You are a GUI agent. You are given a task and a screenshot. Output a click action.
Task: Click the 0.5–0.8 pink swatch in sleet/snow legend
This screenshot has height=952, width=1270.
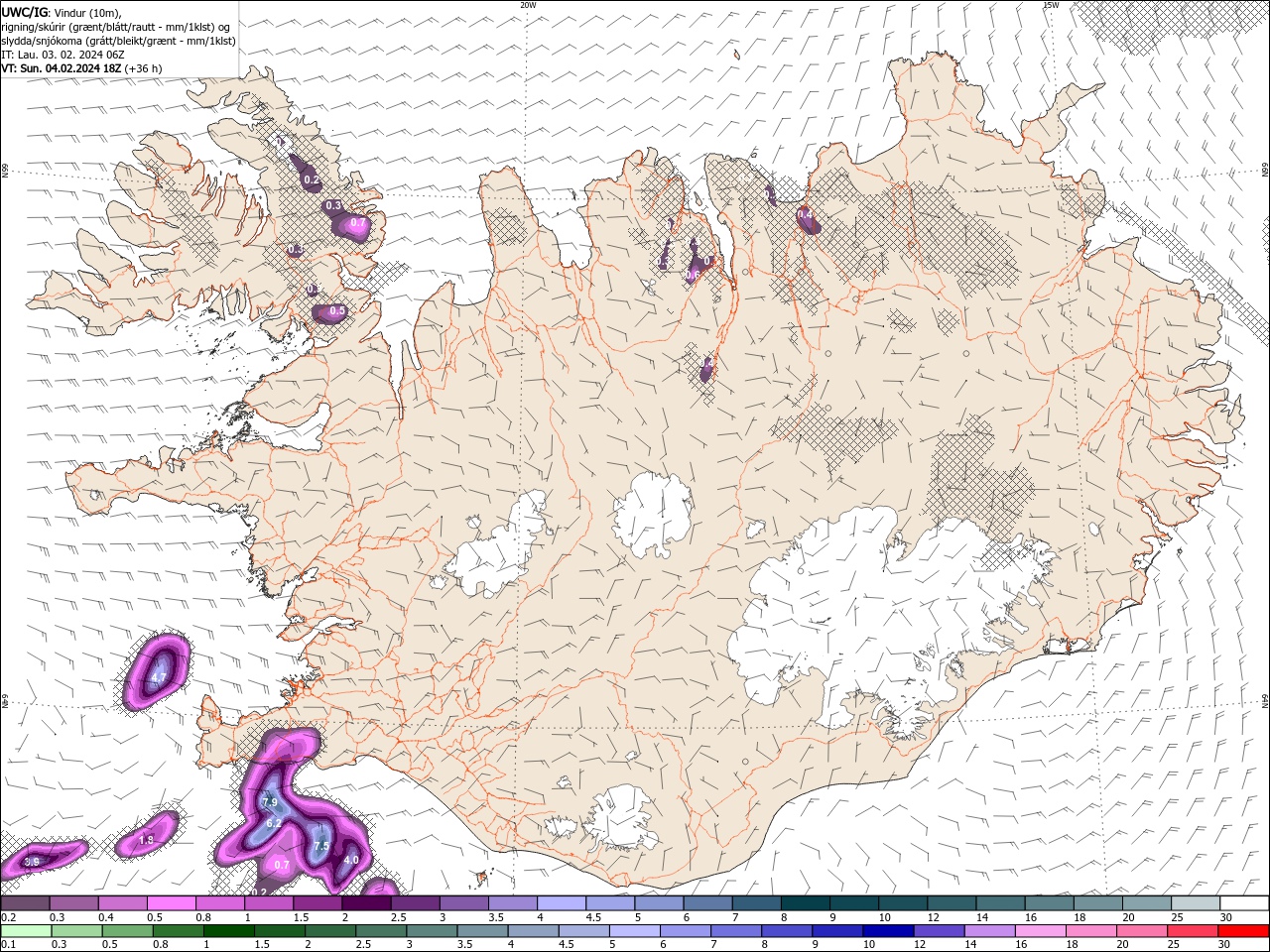pos(171,903)
